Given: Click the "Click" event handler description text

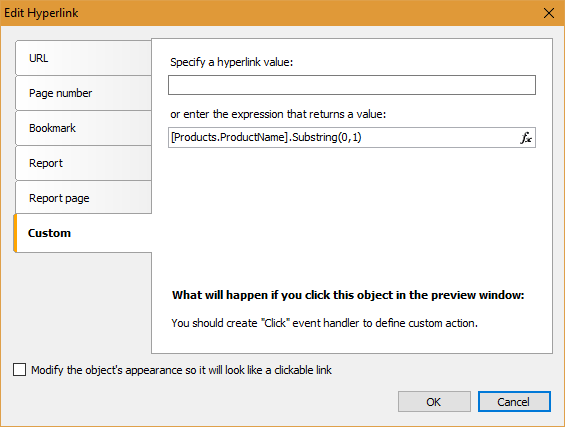Looking at the screenshot, I should [324, 323].
